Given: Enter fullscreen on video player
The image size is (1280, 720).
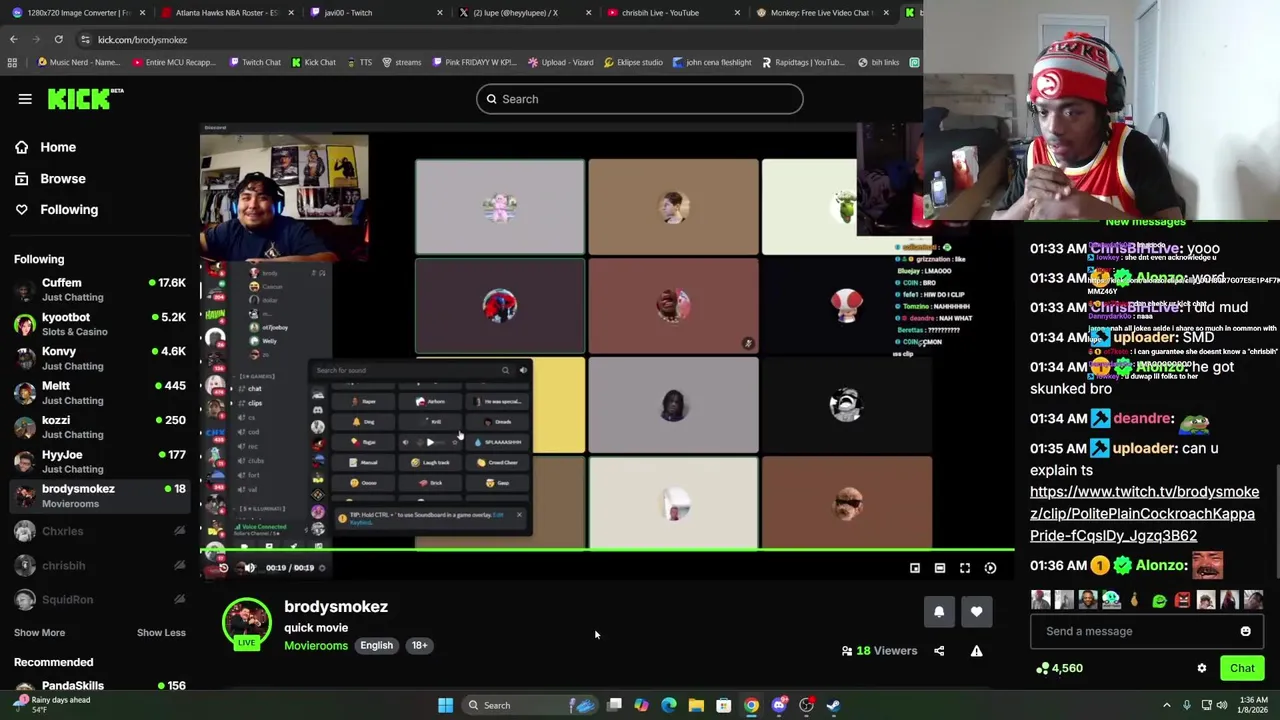Looking at the screenshot, I should (965, 567).
